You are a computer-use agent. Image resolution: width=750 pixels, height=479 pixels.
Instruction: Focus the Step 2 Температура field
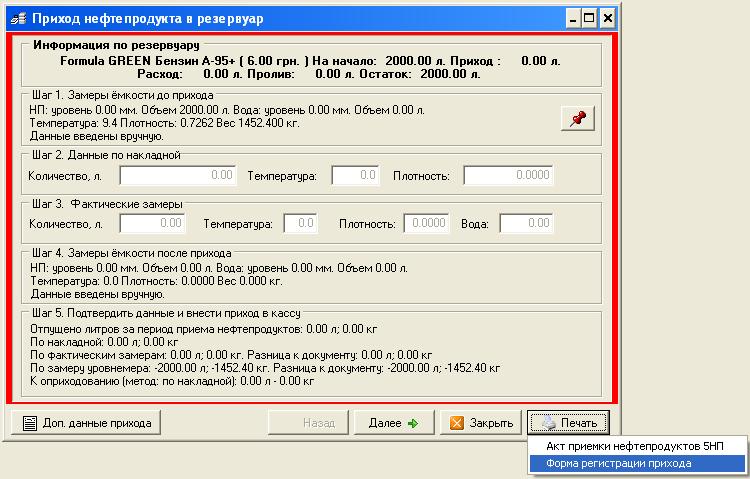pos(355,175)
